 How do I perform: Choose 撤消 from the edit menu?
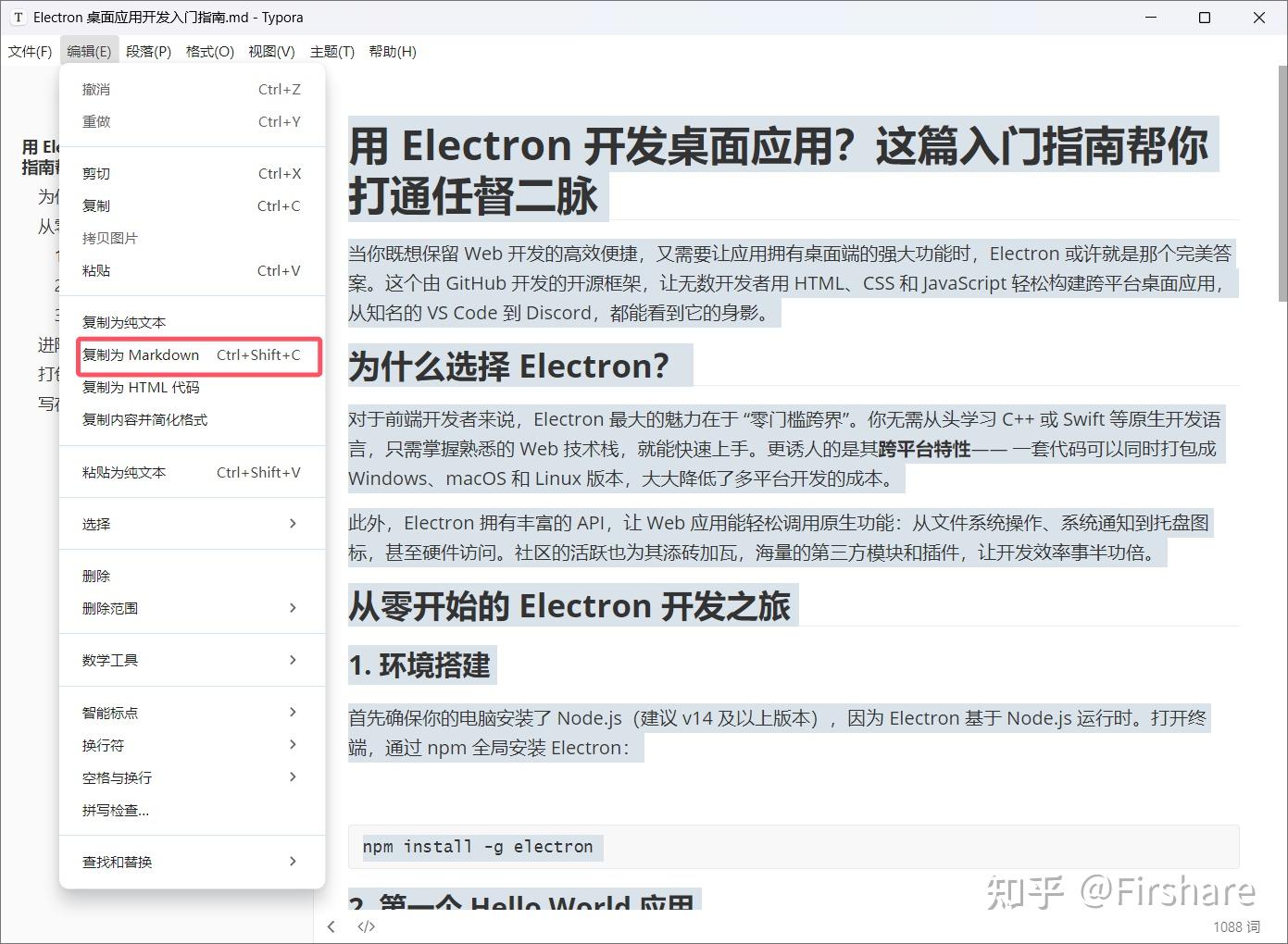click(192, 90)
